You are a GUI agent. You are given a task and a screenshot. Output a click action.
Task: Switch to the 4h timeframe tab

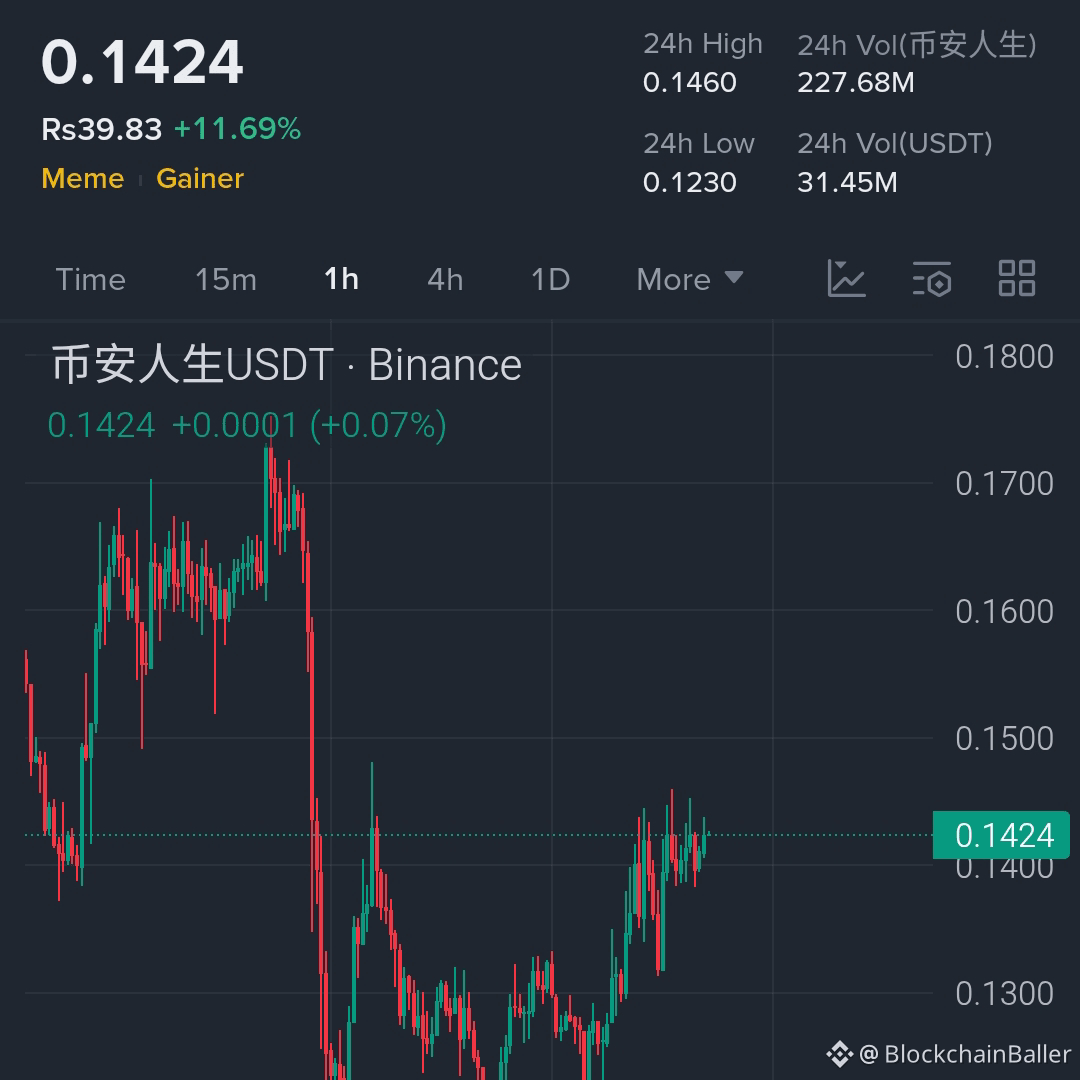click(444, 280)
